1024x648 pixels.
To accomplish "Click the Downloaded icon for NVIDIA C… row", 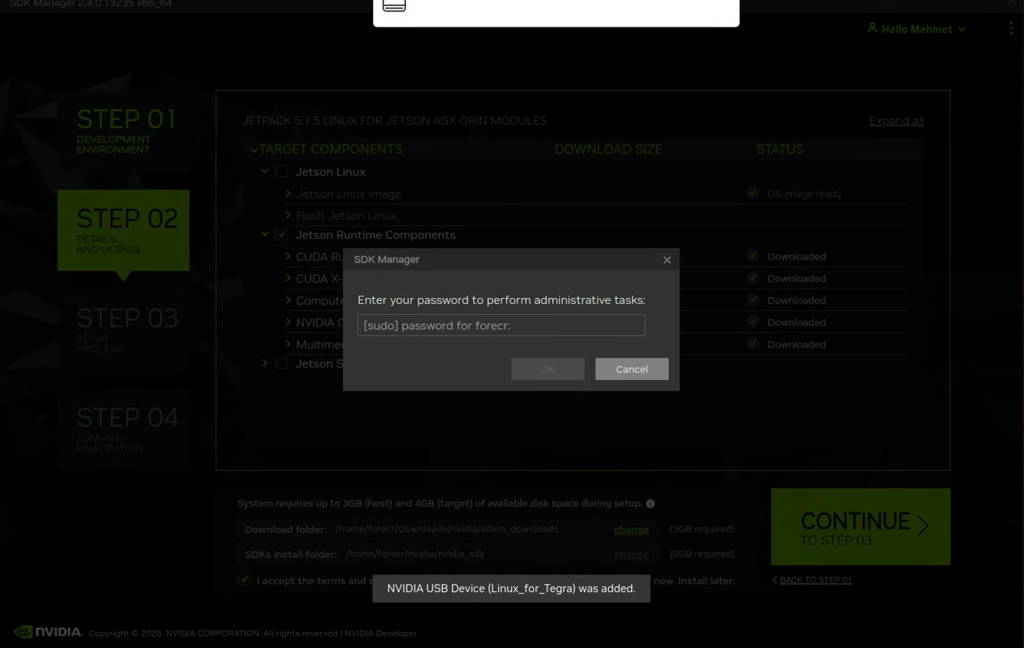I will [x=753, y=321].
